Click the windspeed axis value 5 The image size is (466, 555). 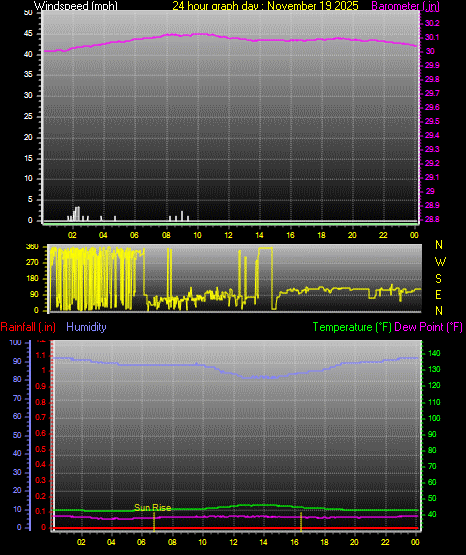(30, 200)
